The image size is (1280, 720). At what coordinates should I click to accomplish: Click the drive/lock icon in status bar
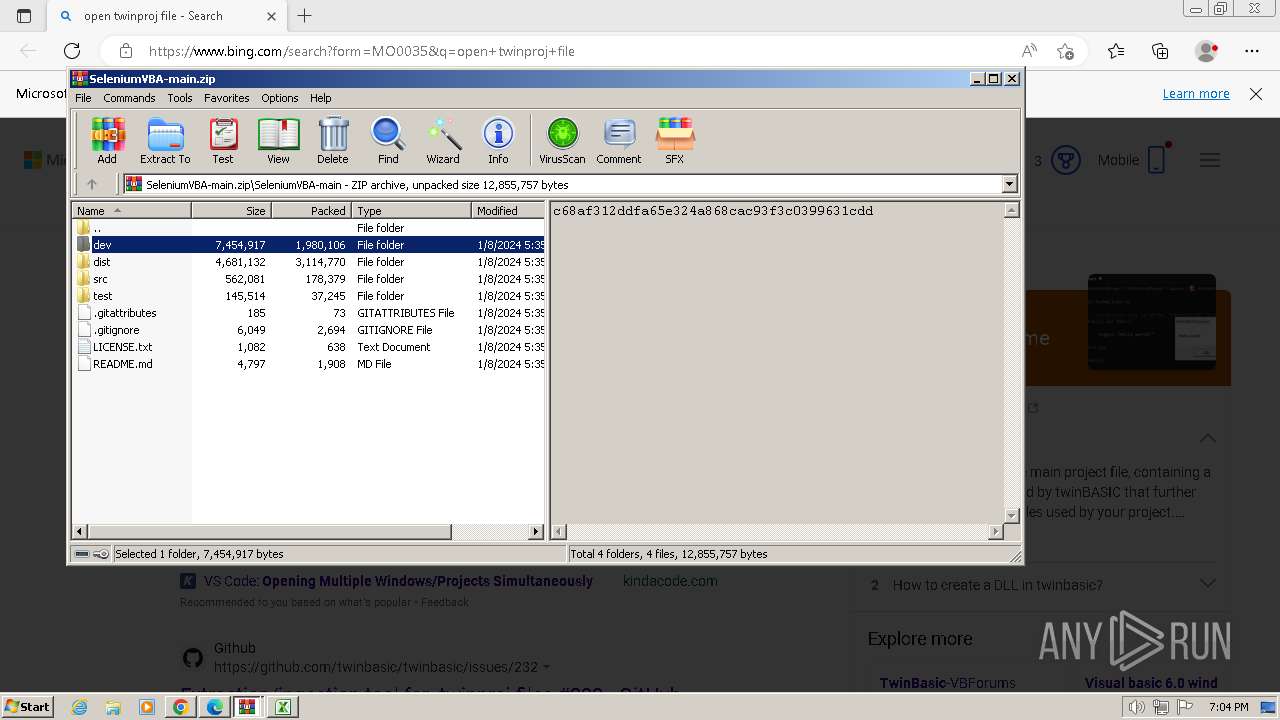point(91,554)
